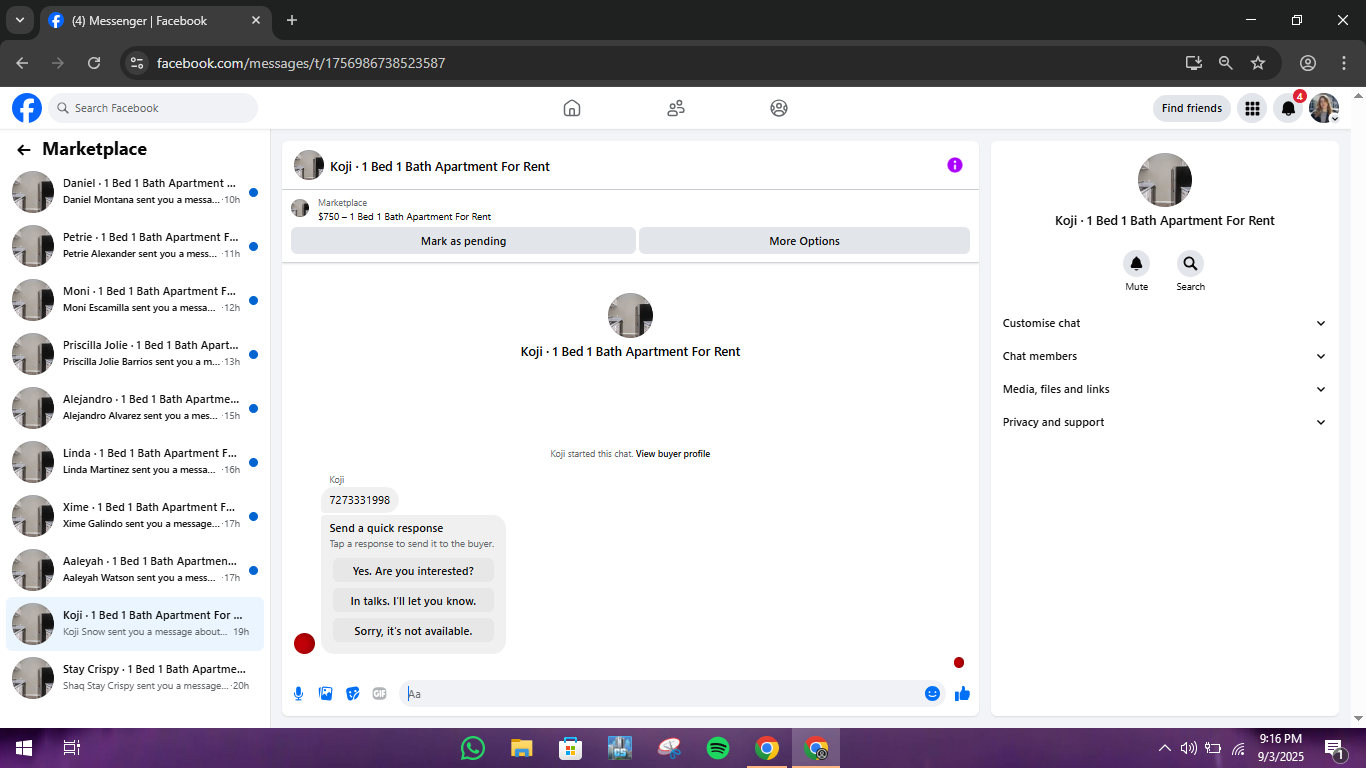
Task: Open the Facebook home logo
Action: pos(27,108)
